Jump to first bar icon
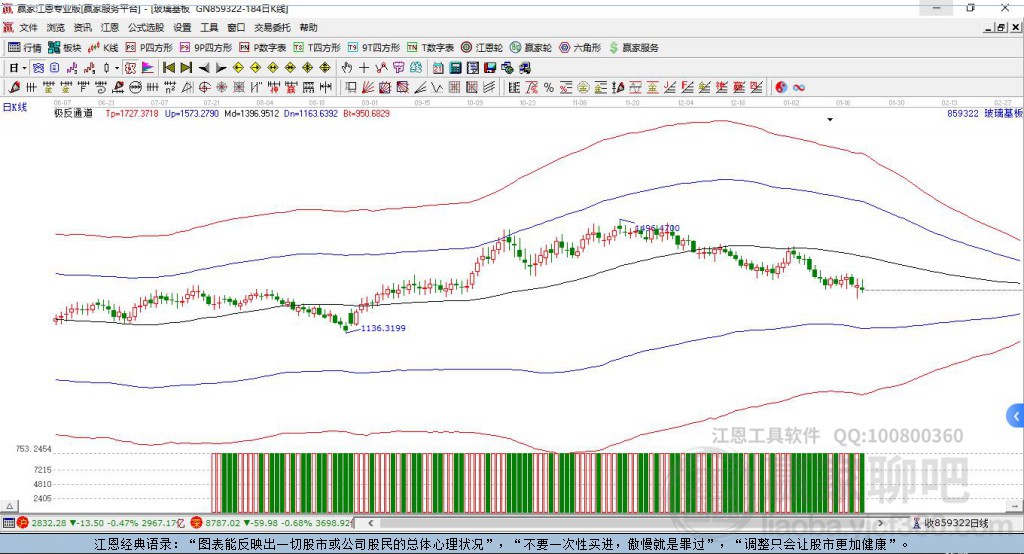The width and height of the screenshot is (1024, 554). tap(168, 68)
